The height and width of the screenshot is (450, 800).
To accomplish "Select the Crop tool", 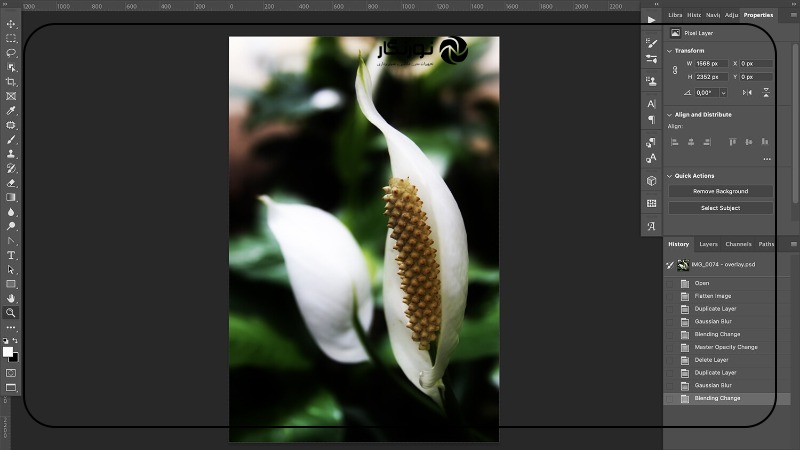I will click(x=11, y=82).
